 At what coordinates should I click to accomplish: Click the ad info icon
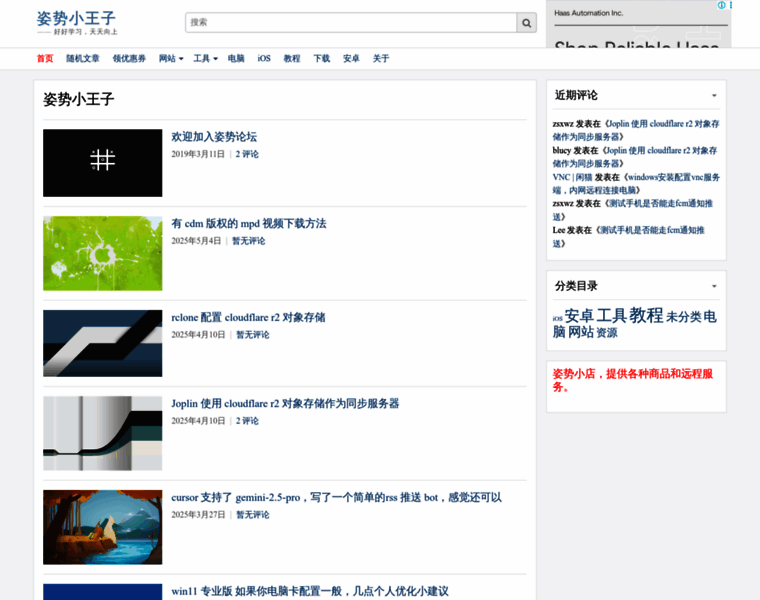pyautogui.click(x=721, y=5)
